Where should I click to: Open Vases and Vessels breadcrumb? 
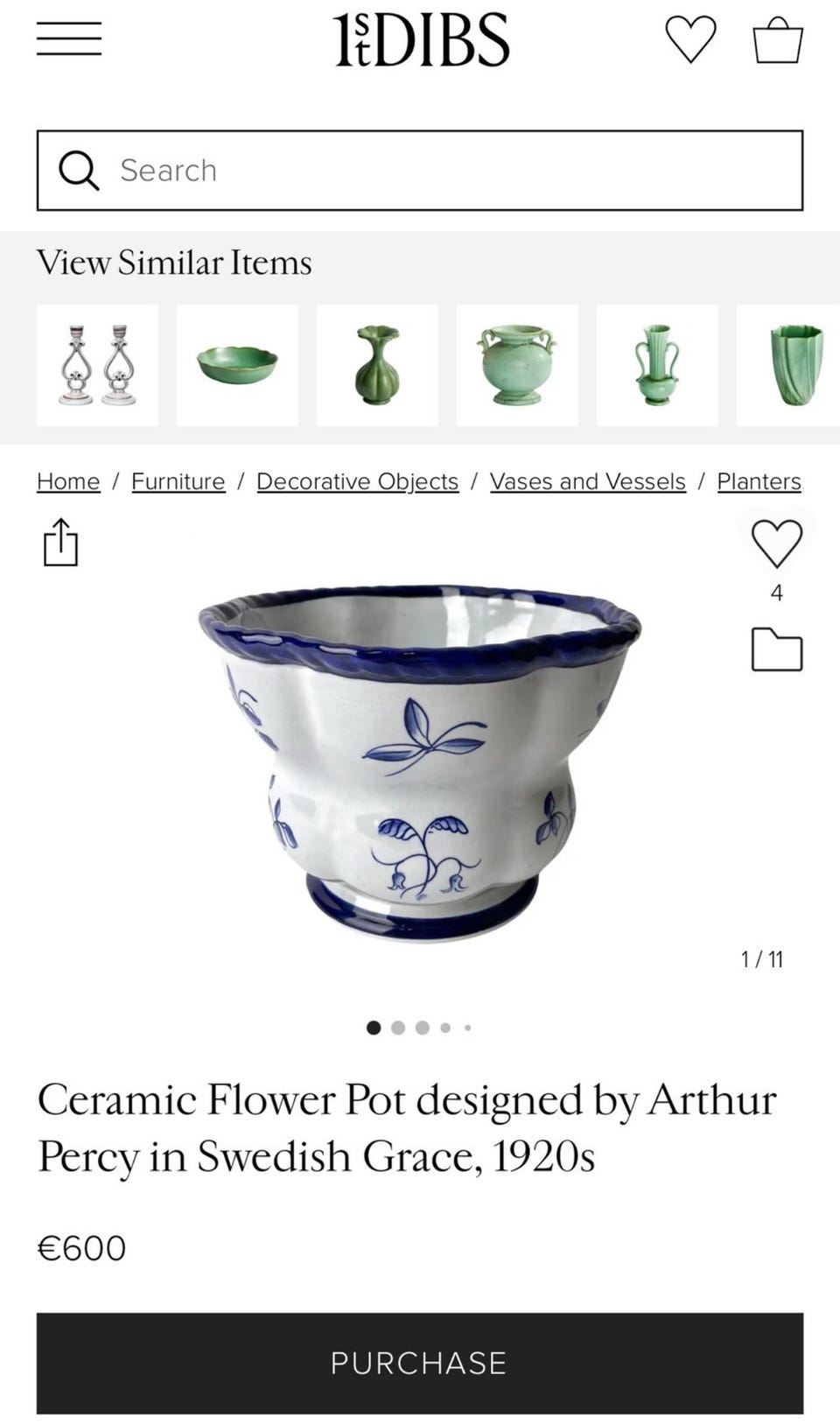tap(588, 481)
